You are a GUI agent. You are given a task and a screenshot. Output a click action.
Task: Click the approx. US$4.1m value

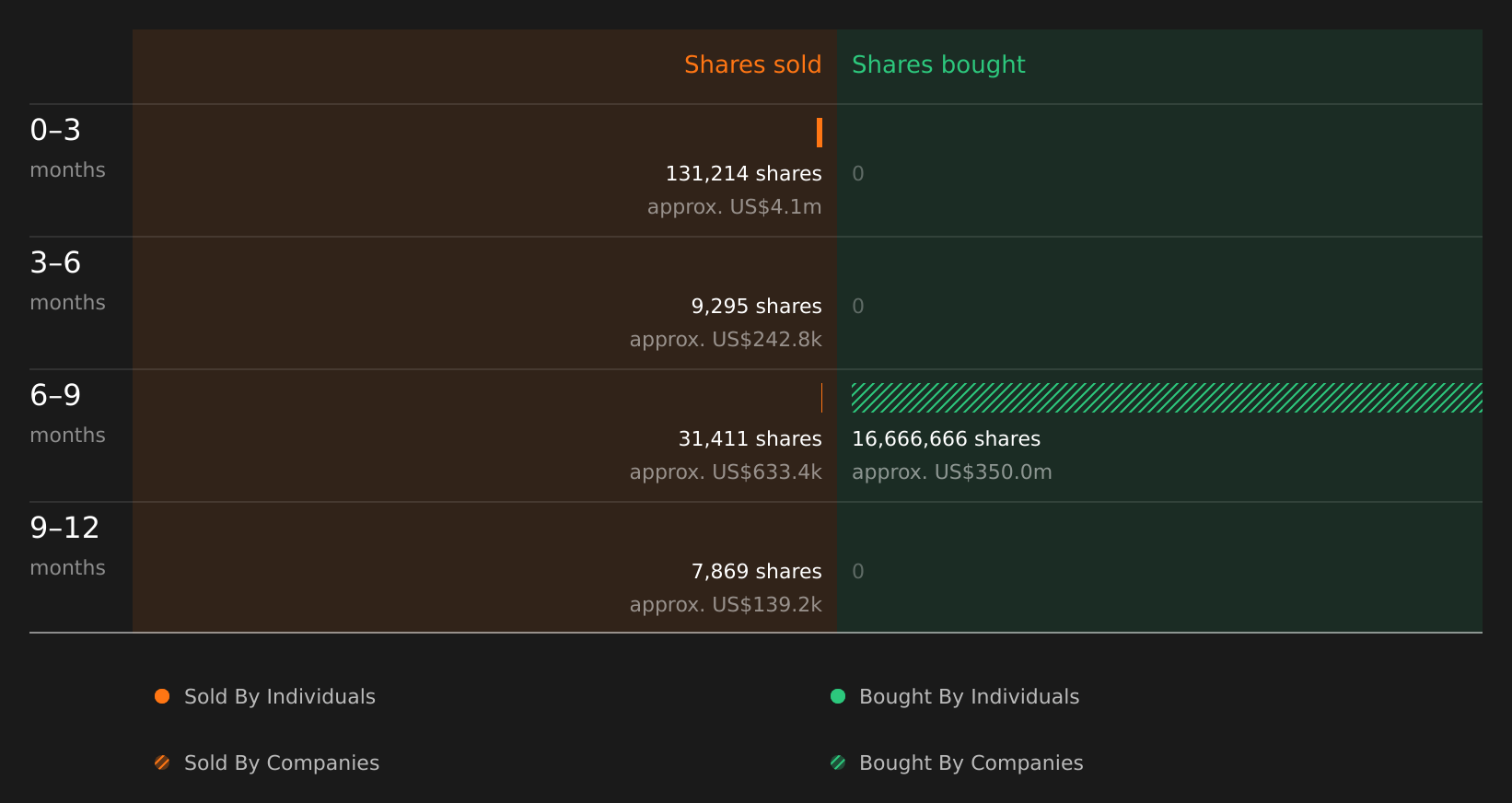point(734,207)
